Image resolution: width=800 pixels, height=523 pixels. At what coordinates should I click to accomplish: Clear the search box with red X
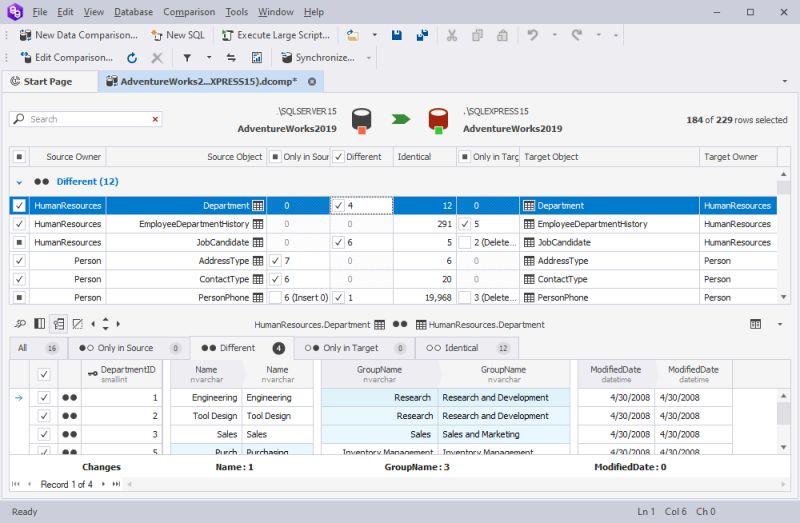(155, 119)
